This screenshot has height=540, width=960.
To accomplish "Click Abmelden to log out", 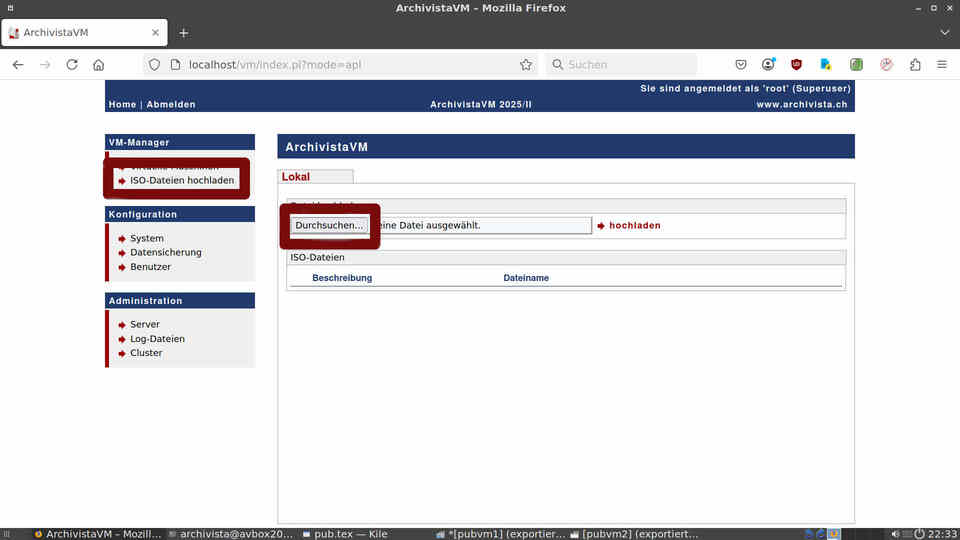I will [x=171, y=104].
